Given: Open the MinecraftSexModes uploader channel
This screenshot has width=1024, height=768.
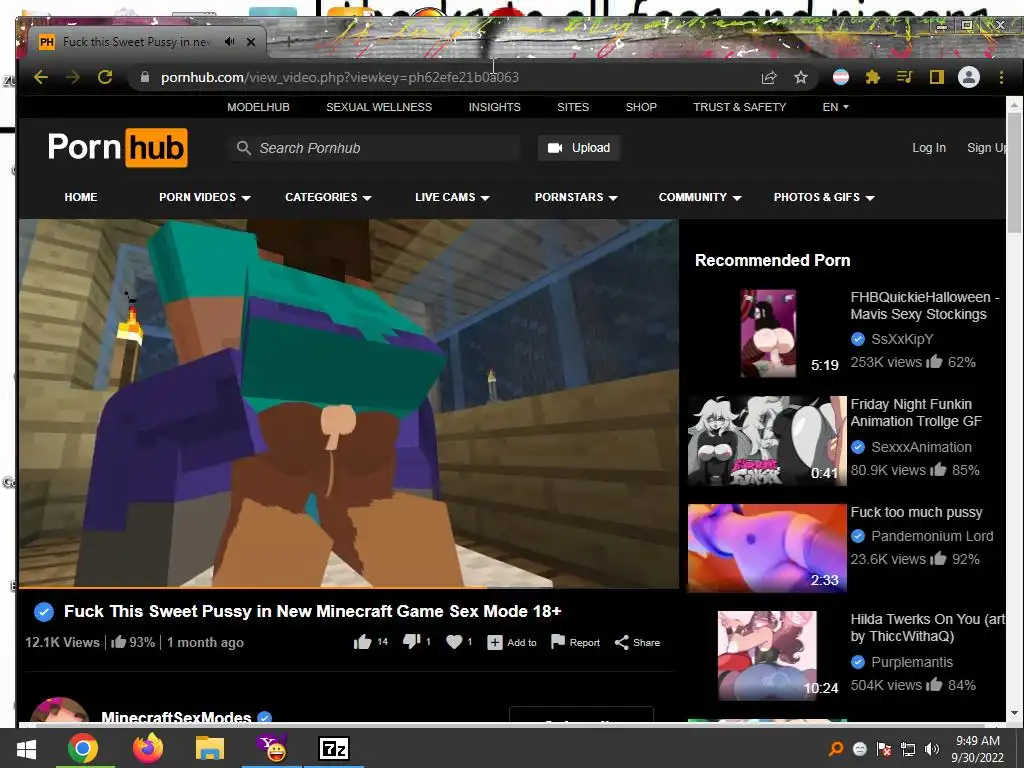Looking at the screenshot, I should tap(176, 717).
